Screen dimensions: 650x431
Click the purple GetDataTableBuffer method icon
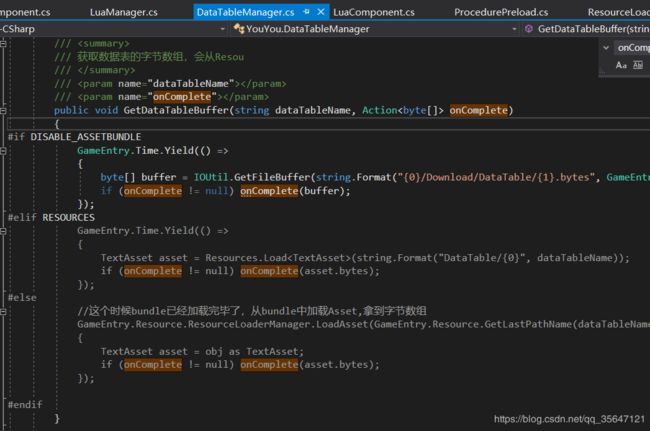pyautogui.click(x=529, y=29)
